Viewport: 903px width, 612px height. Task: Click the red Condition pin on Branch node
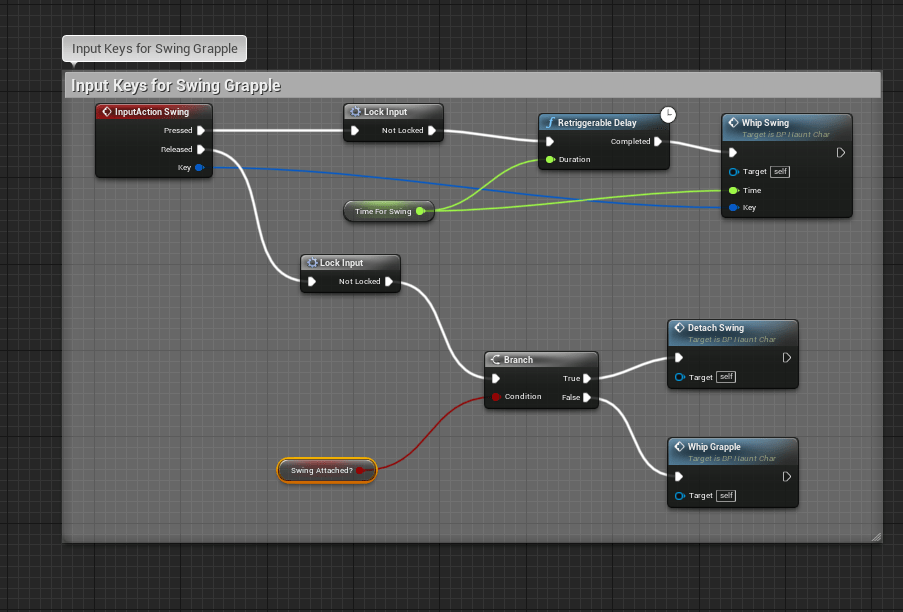(x=495, y=397)
